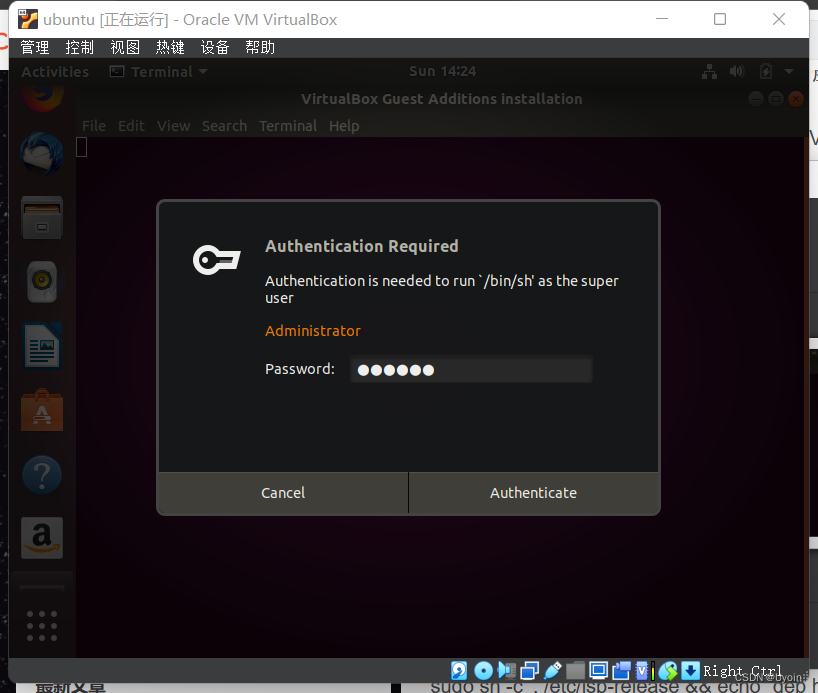
Task: Open the terminal Terminal menu
Action: (x=288, y=126)
